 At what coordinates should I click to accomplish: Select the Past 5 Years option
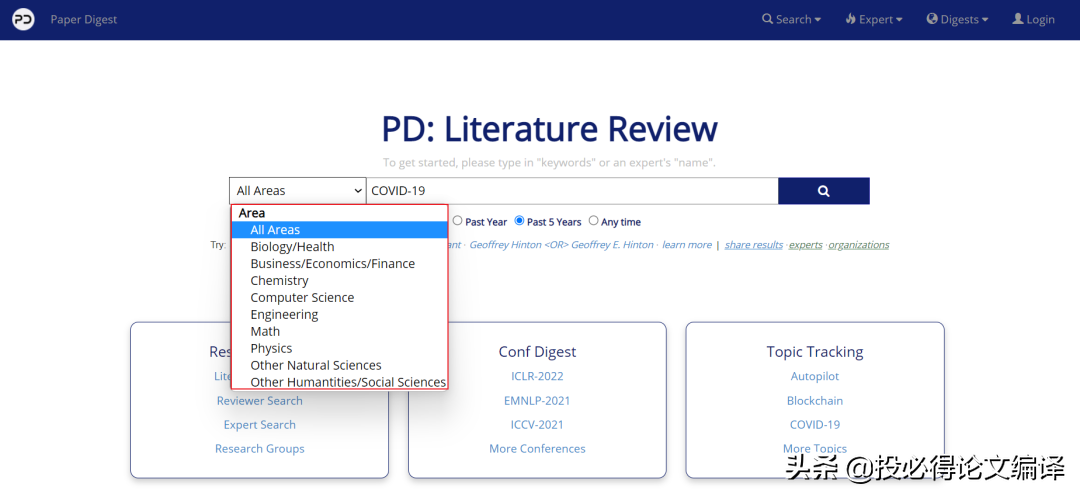click(520, 221)
